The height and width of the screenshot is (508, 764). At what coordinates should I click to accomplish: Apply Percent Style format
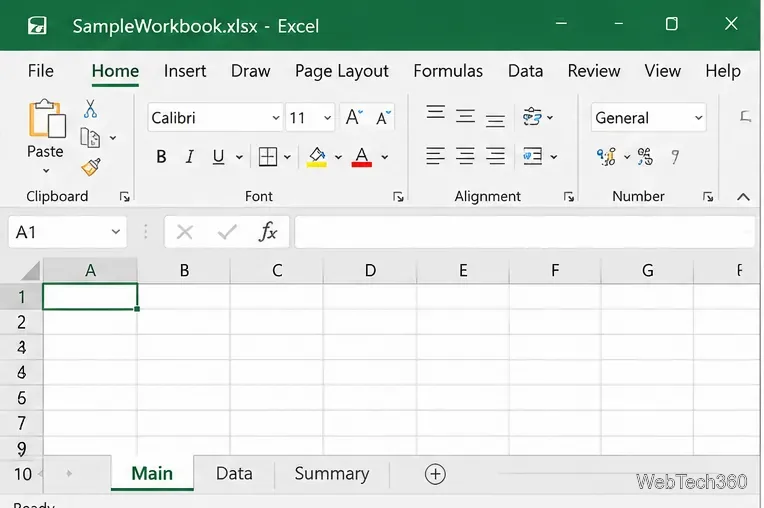646,157
